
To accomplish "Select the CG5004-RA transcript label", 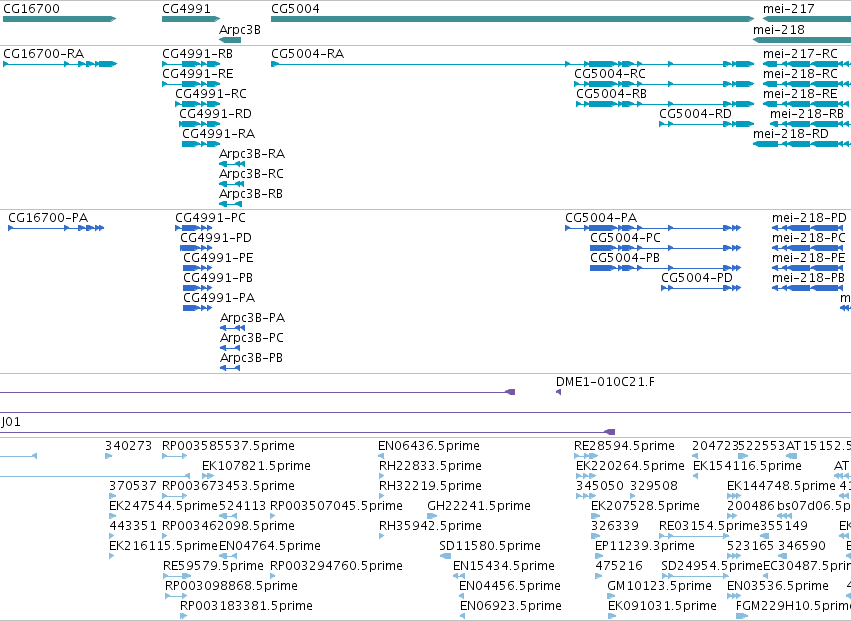I will point(307,54).
